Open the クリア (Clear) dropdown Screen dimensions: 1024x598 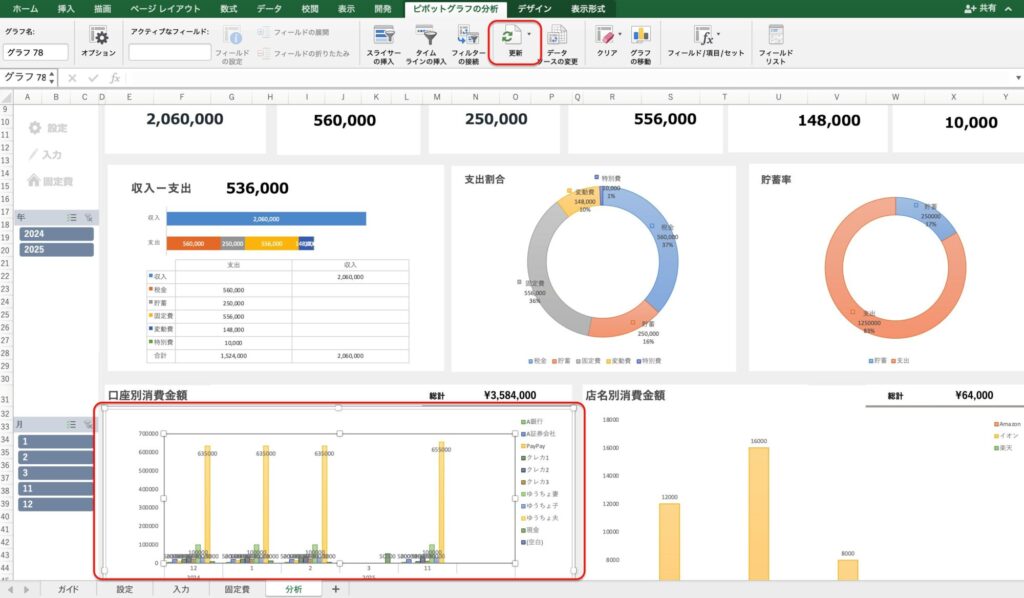(x=620, y=34)
